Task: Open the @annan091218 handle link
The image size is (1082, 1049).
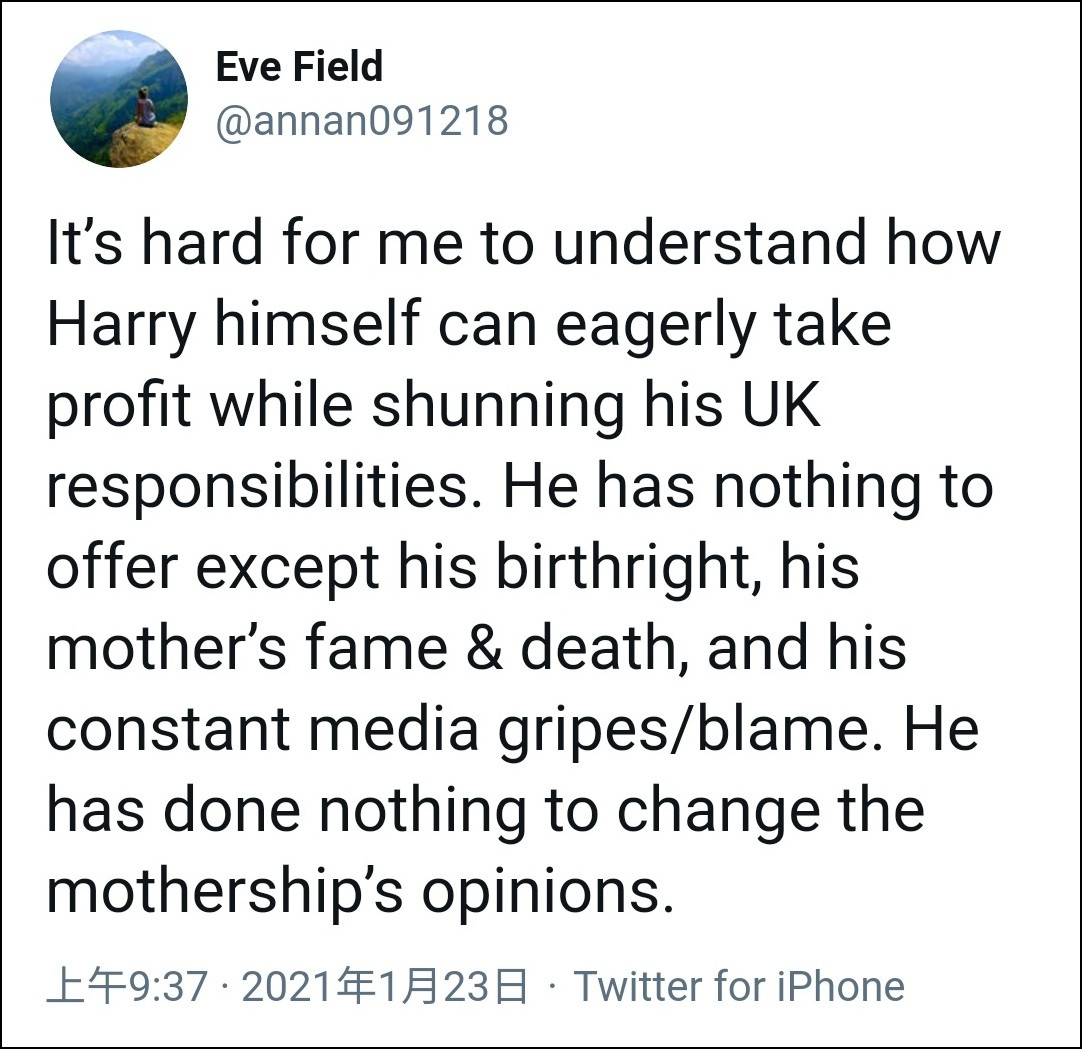Action: 362,122
